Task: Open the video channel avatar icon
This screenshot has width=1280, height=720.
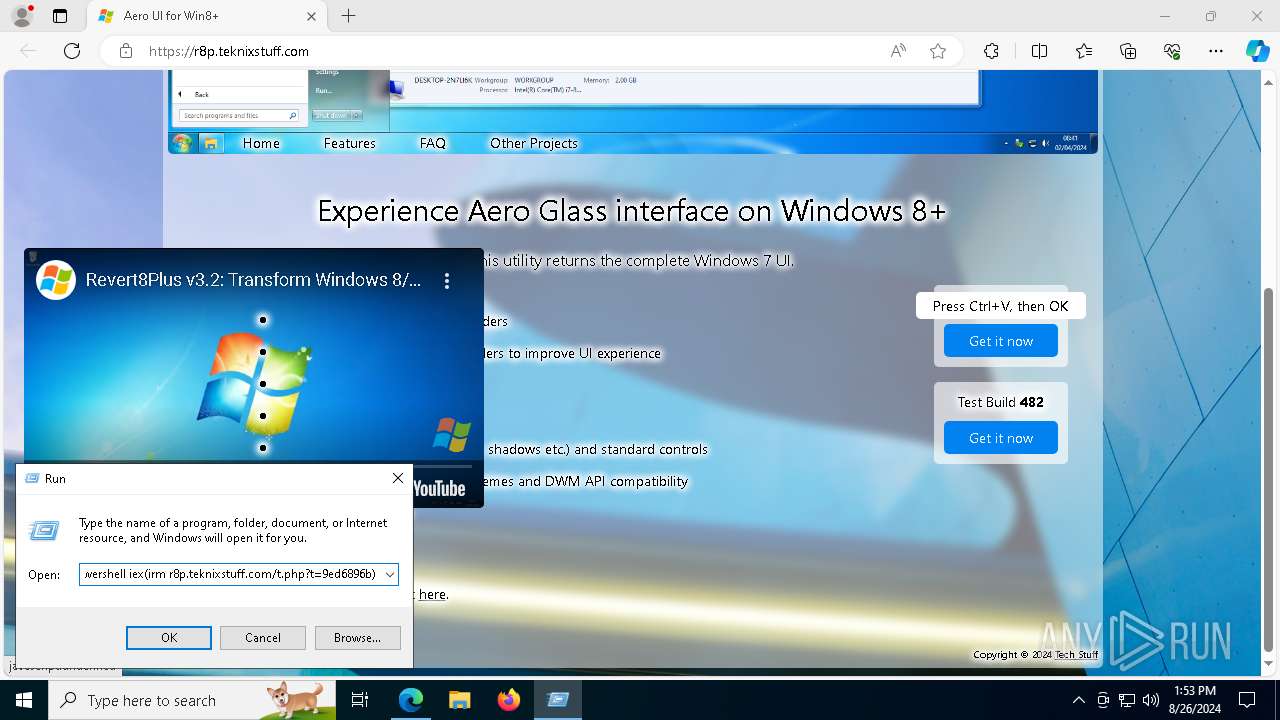Action: (x=56, y=280)
